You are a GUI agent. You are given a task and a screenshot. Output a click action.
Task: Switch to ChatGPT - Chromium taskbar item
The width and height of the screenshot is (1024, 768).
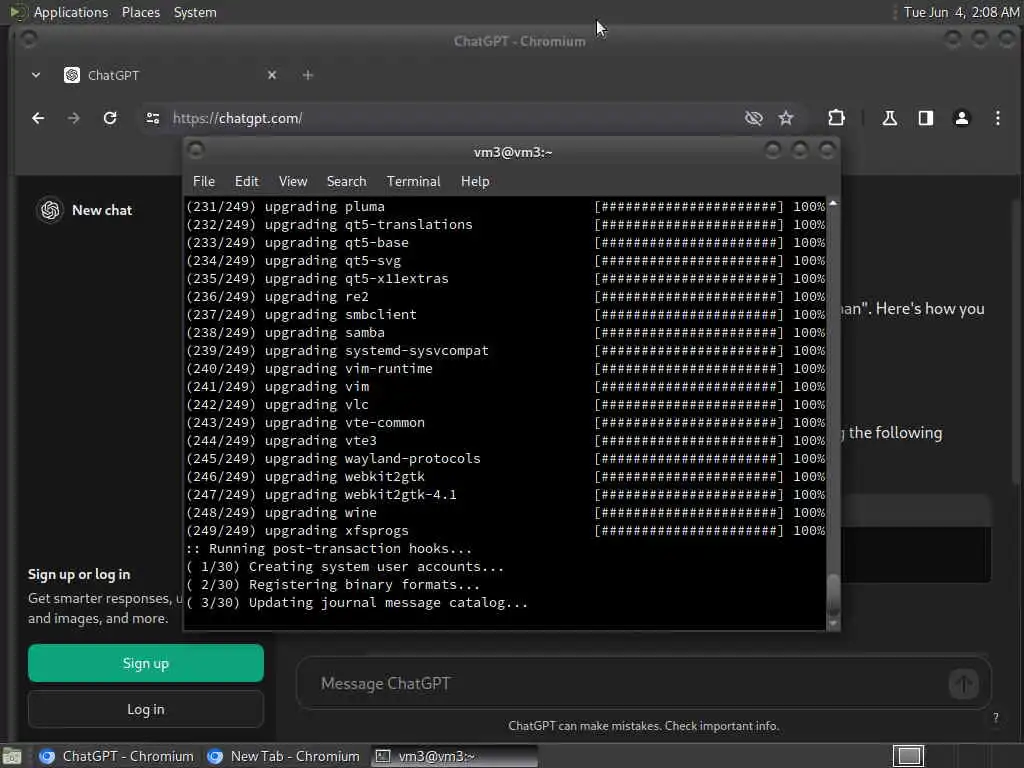[x=116, y=756]
